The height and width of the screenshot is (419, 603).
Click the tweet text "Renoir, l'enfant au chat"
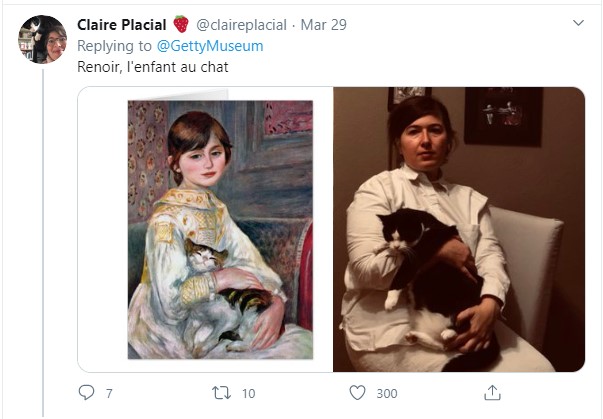pyautogui.click(x=152, y=68)
